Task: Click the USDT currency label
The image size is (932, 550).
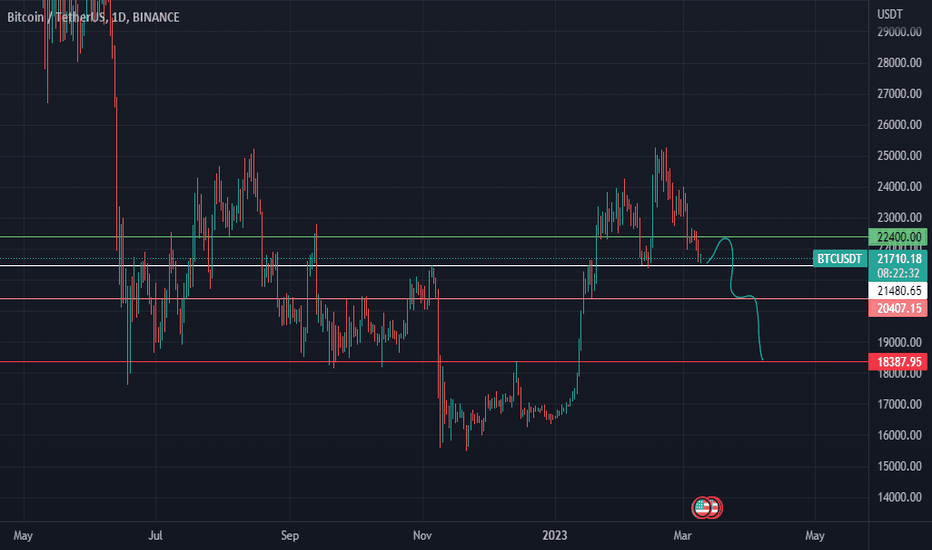Action: pyautogui.click(x=890, y=14)
